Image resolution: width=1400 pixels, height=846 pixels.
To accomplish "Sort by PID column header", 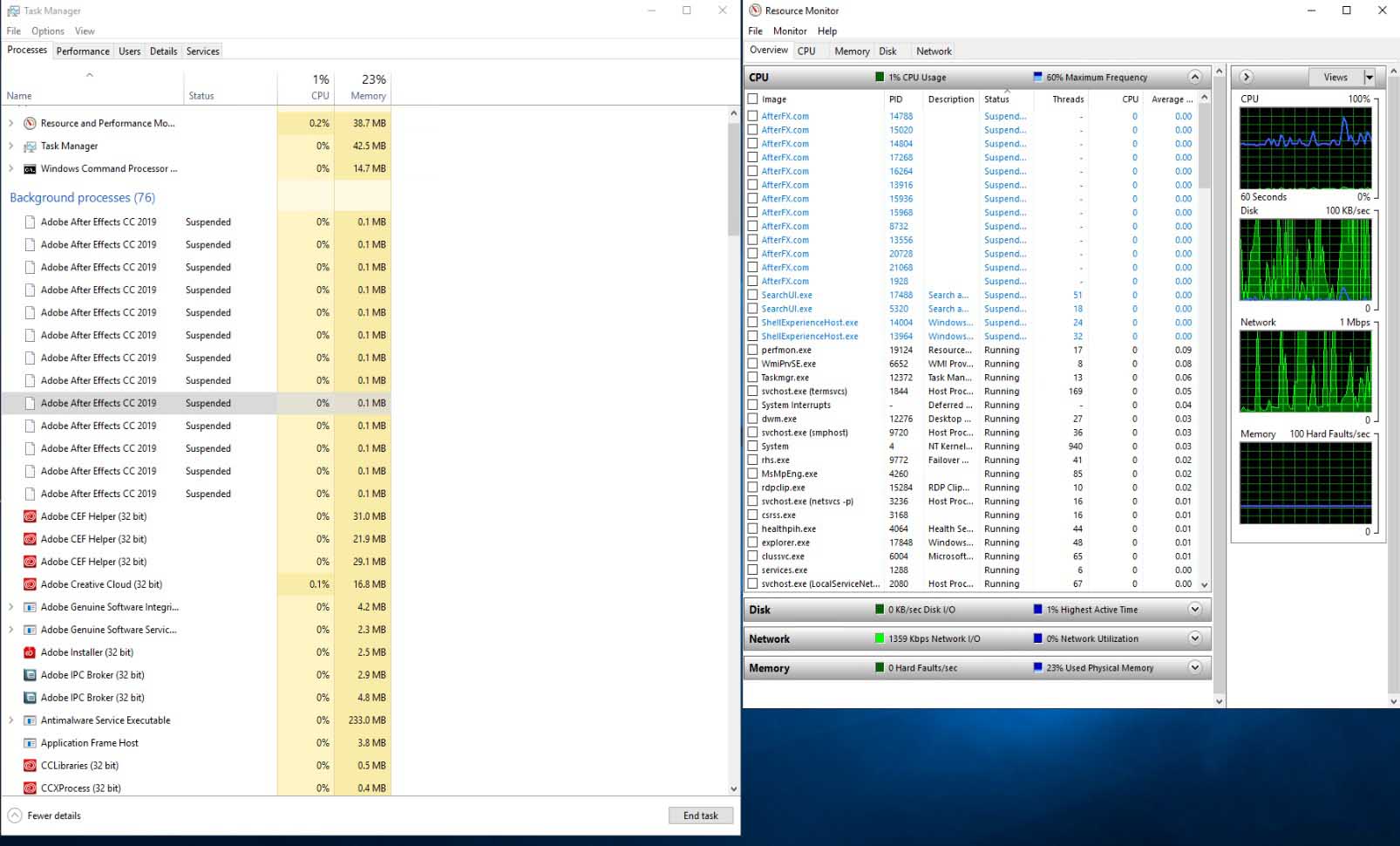I will tap(904, 99).
